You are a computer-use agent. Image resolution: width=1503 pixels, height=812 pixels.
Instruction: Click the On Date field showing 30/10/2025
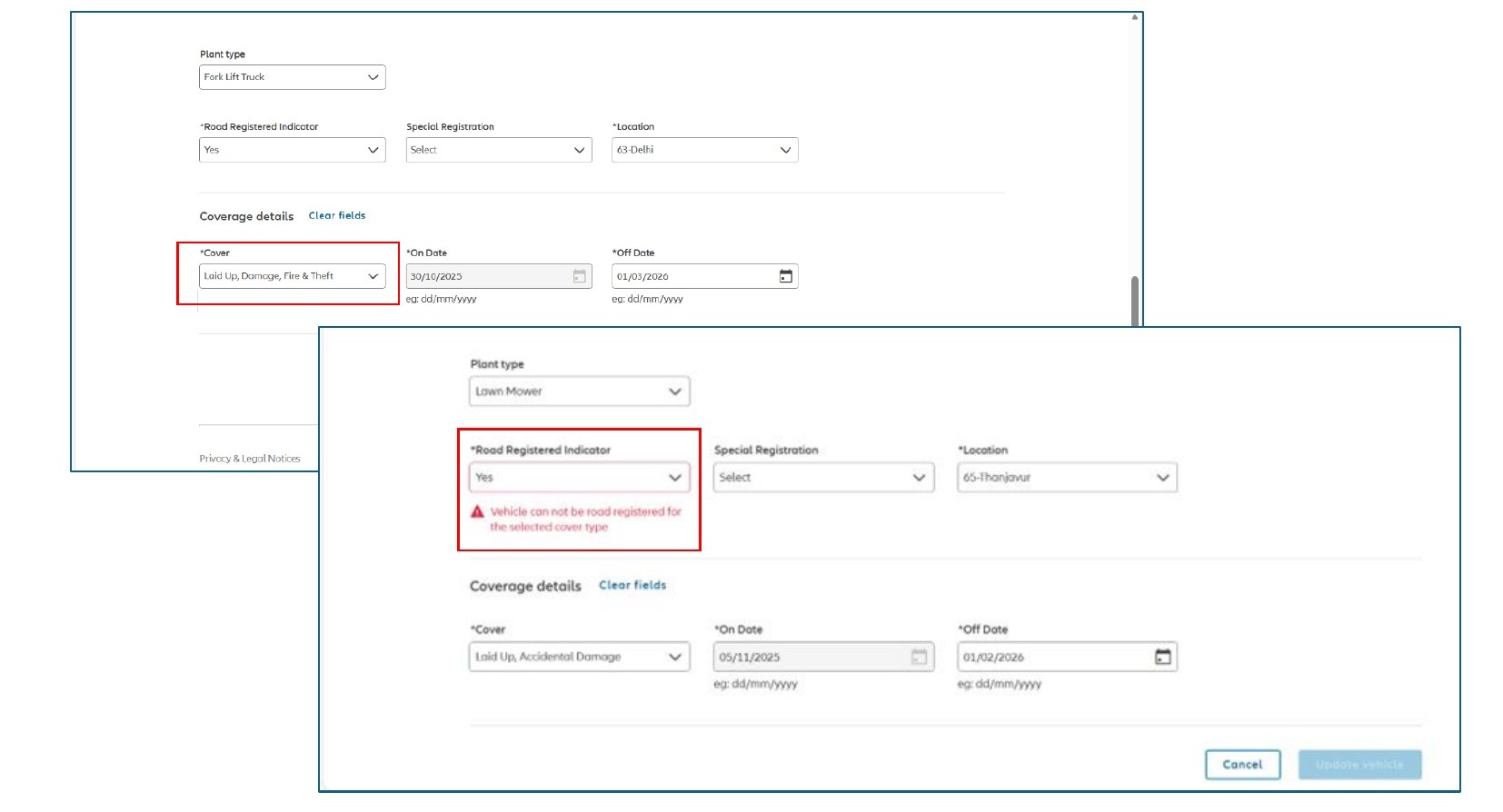(499, 276)
